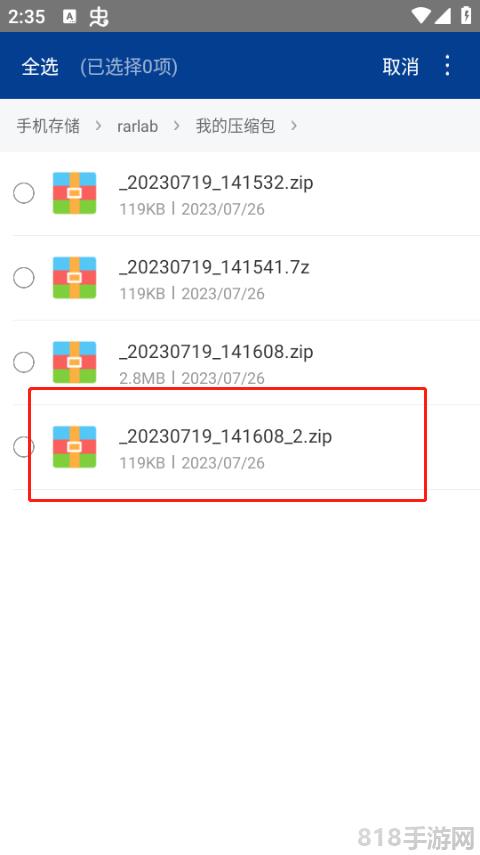Viewport: 480px width, 855px height.
Task: Tap the keyboard input status icon
Action: click(x=70, y=16)
